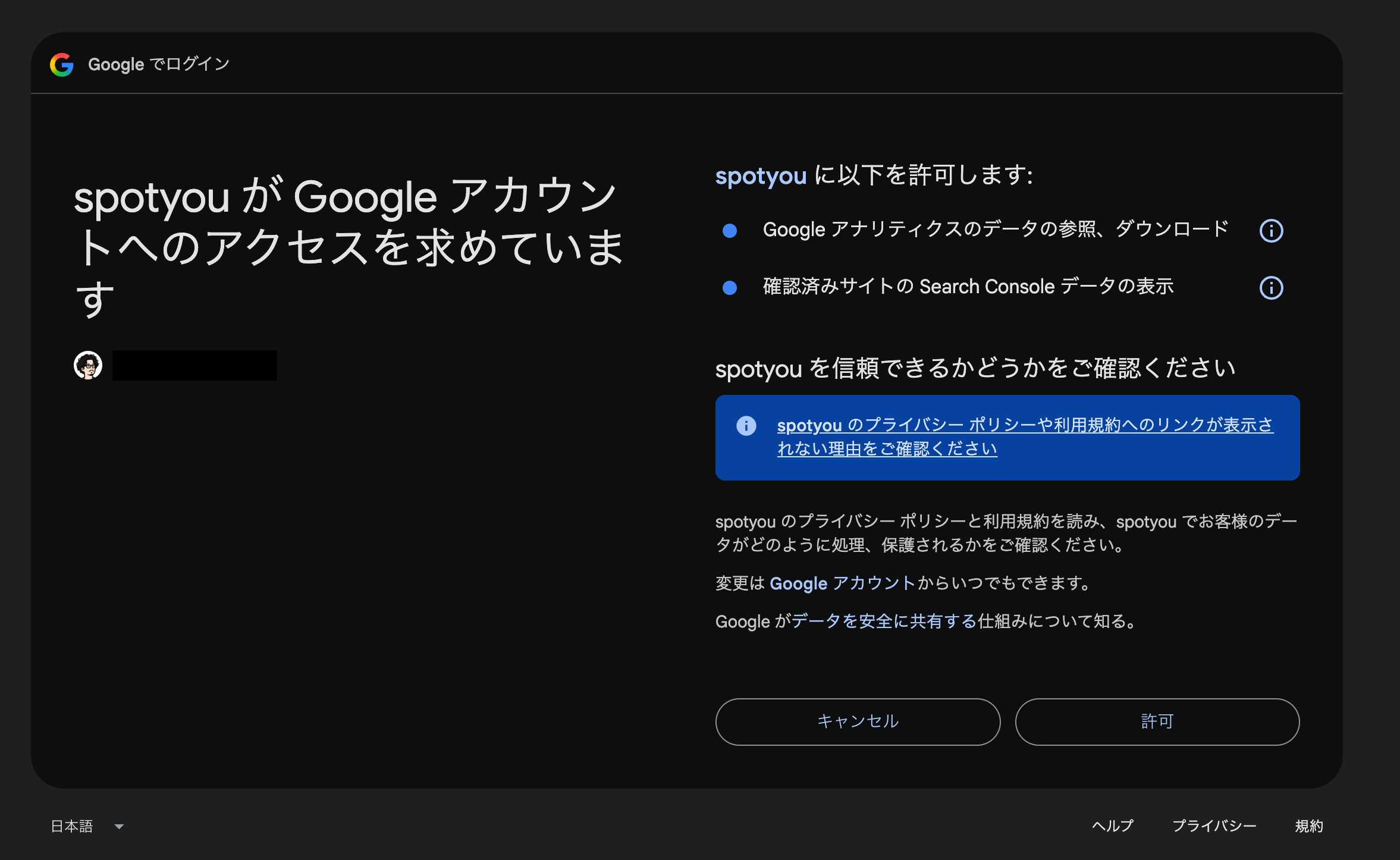
Task: Click the Search Console データの表示 permission text
Action: 968,287
